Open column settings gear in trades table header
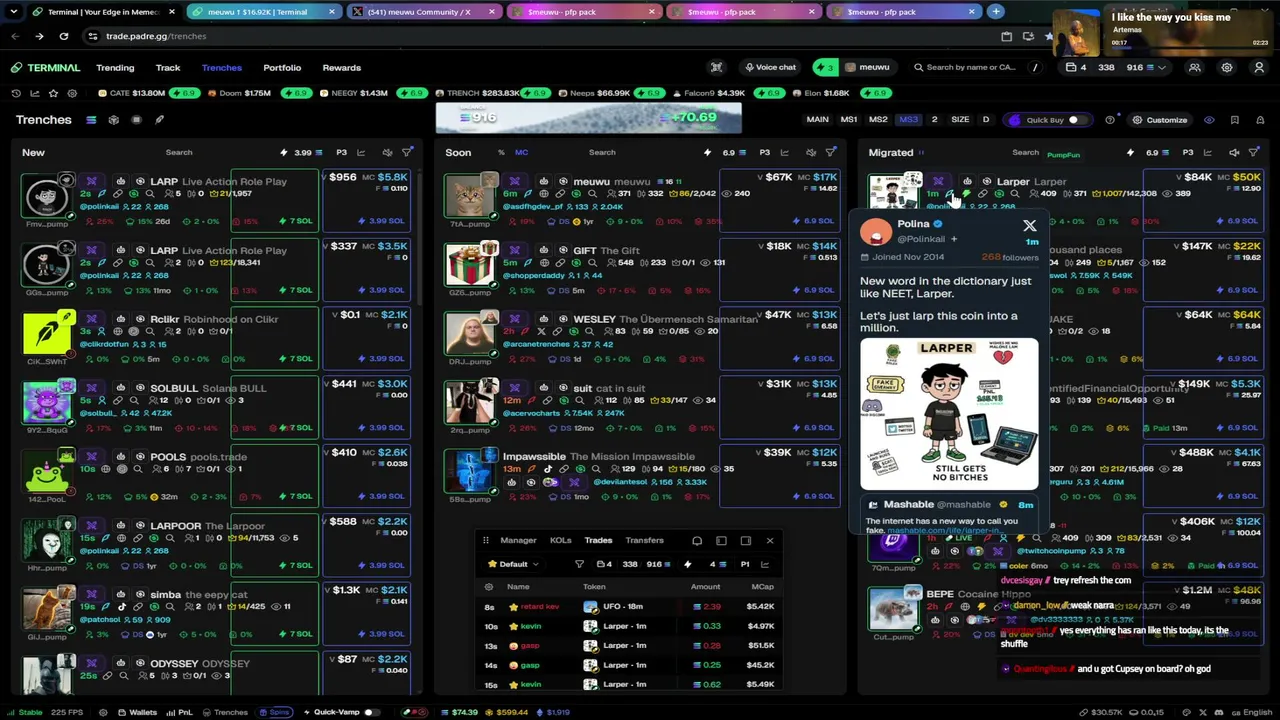 (489, 587)
